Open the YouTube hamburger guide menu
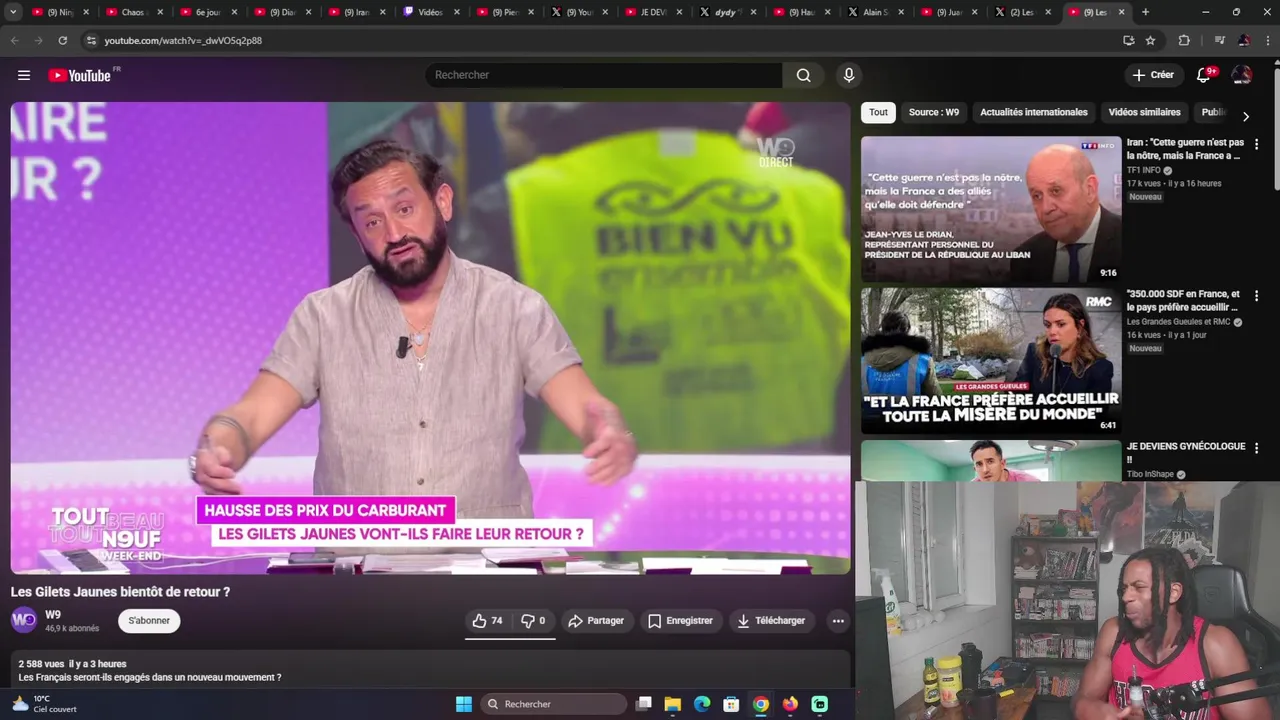 click(24, 75)
